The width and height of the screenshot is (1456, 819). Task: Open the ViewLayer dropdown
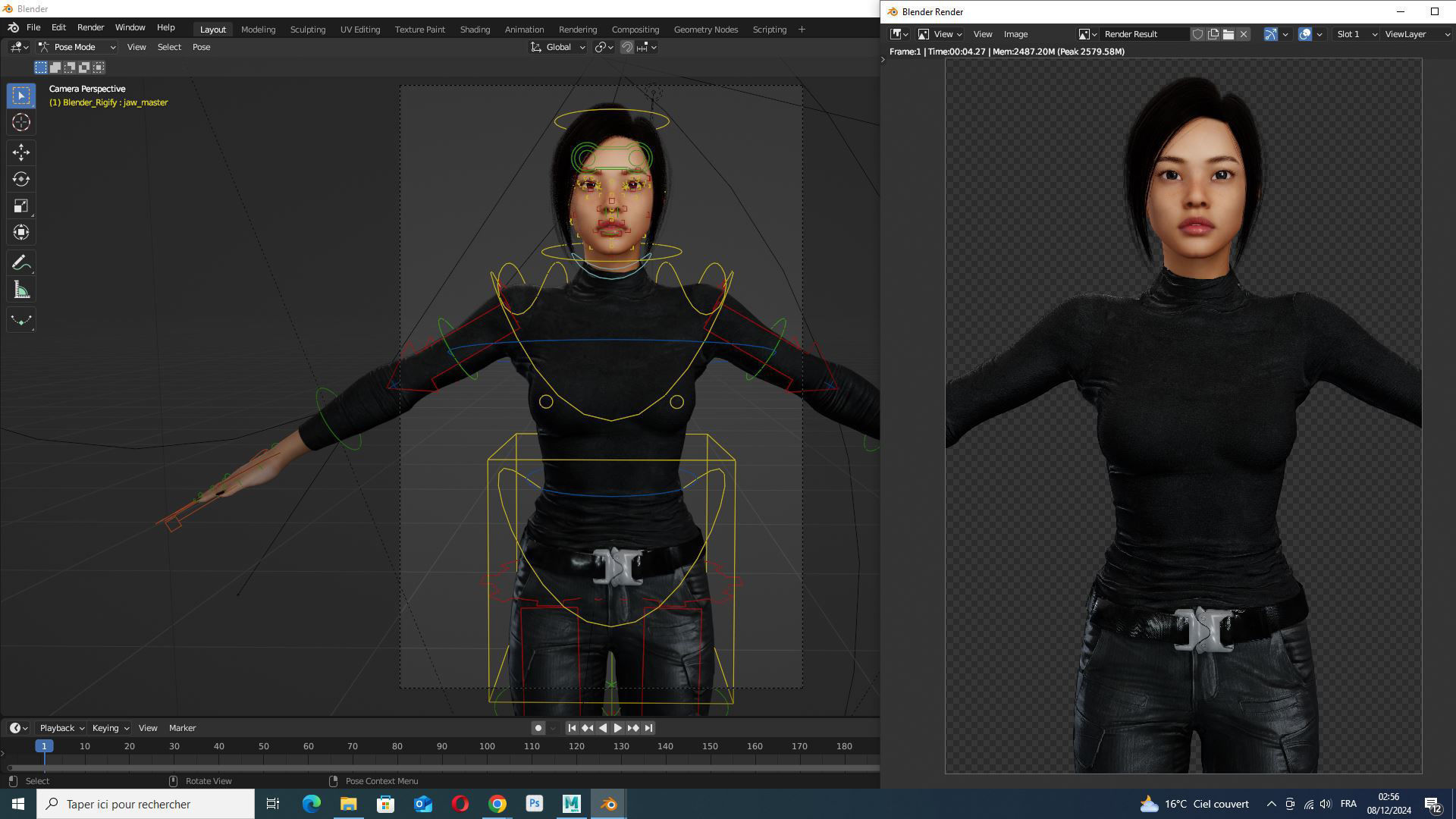pos(1417,34)
